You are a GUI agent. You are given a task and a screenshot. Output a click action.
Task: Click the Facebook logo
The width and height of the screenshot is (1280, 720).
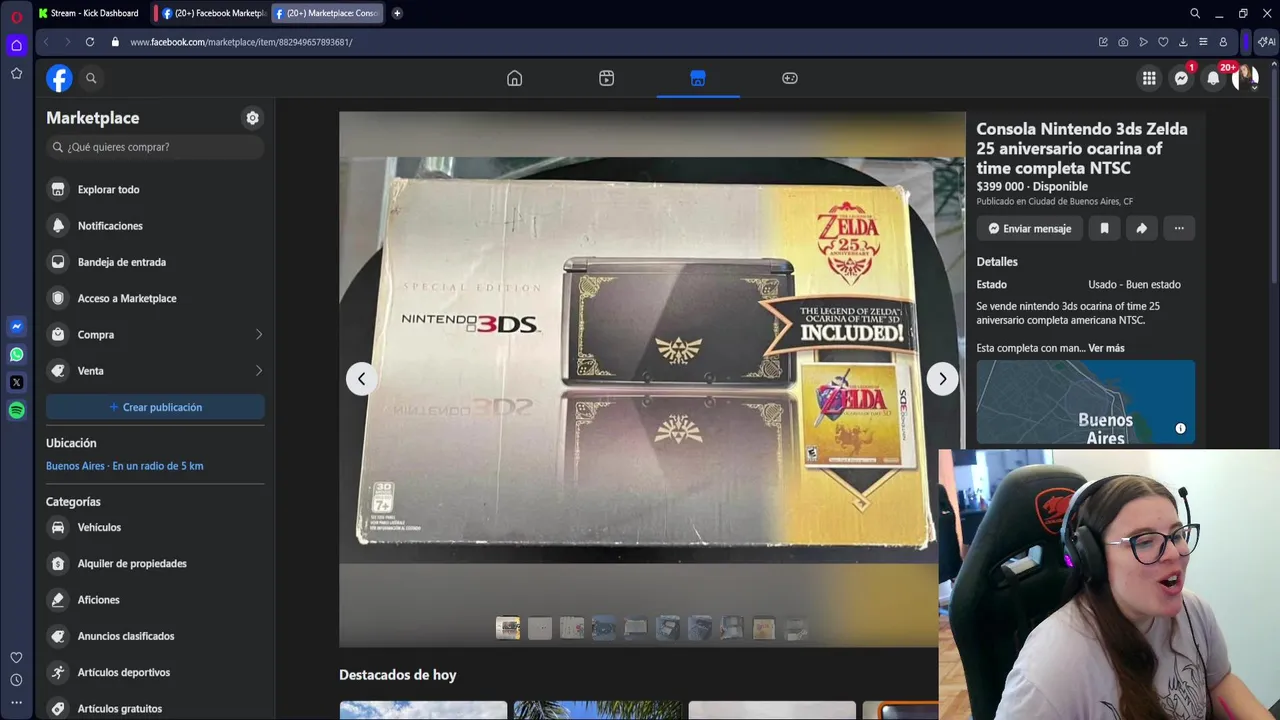click(x=59, y=78)
